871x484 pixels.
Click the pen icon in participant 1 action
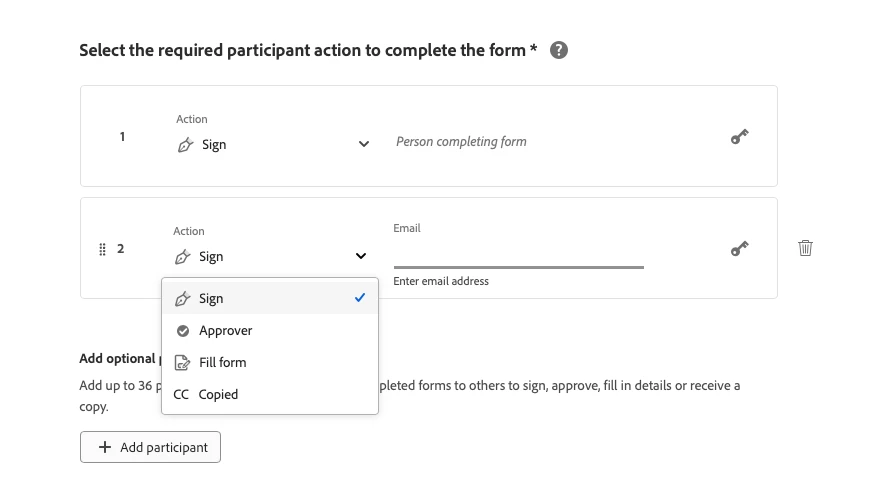(x=184, y=145)
